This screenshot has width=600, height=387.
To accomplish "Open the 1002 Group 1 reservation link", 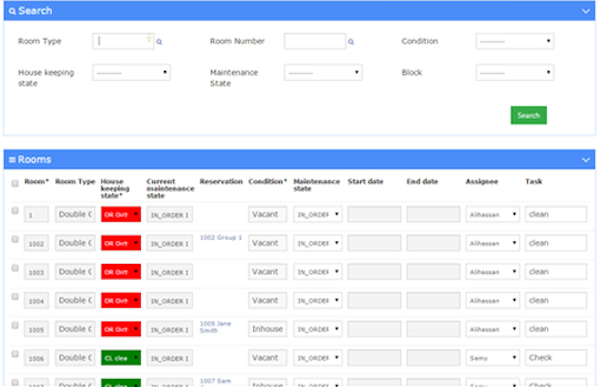I will tap(221, 238).
